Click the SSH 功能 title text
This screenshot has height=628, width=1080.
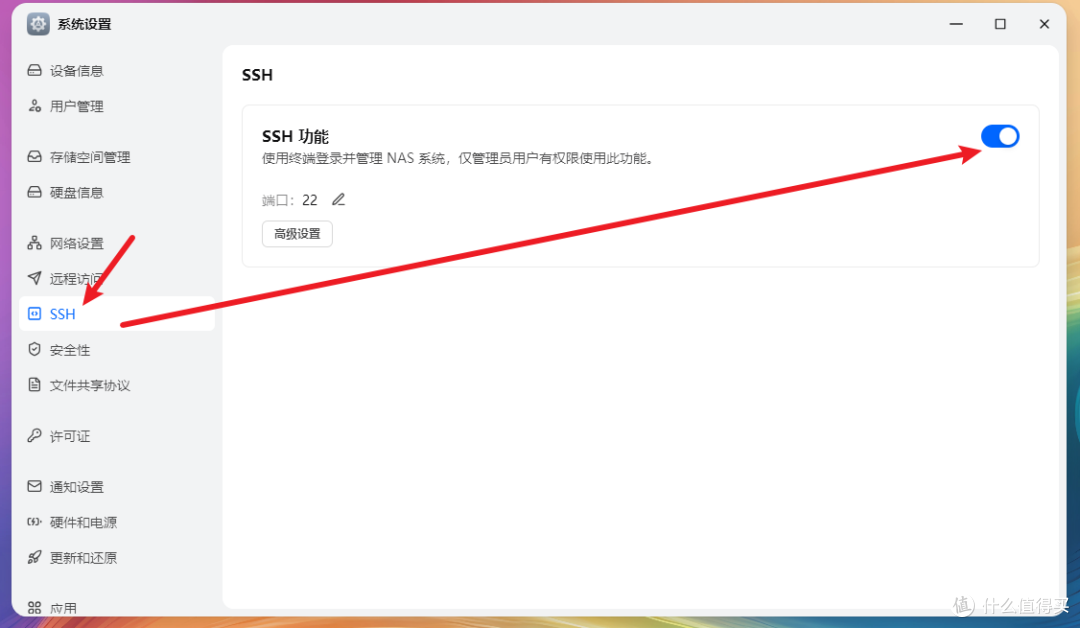point(295,136)
